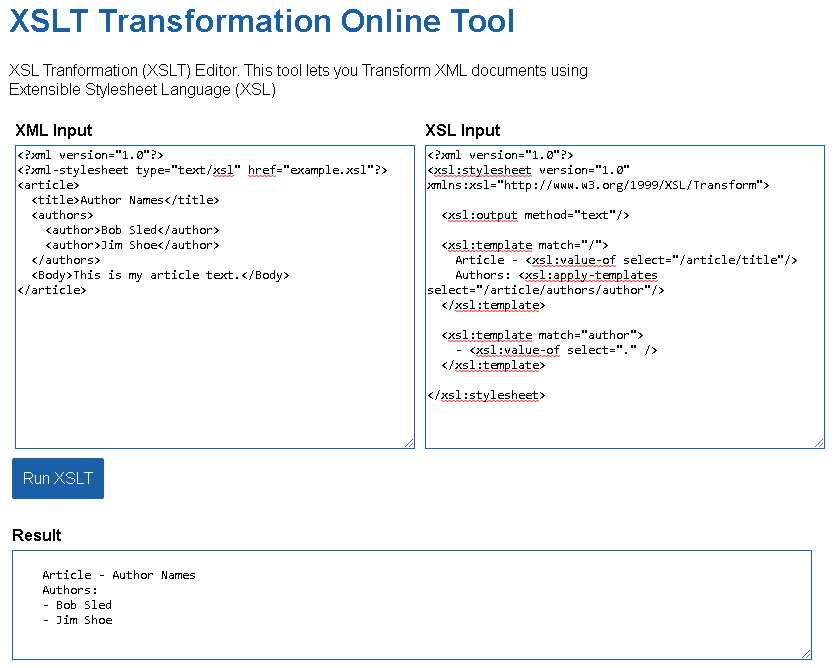Click the xml-stylesheet line in XML Input
Image resolution: width=834 pixels, height=668 pixels.
(x=203, y=170)
